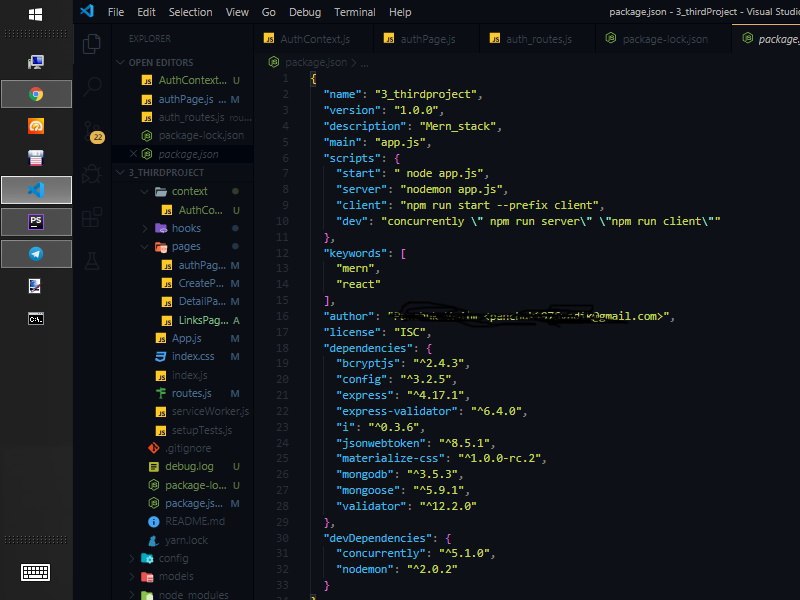Click the Windows Start button

(x=36, y=15)
